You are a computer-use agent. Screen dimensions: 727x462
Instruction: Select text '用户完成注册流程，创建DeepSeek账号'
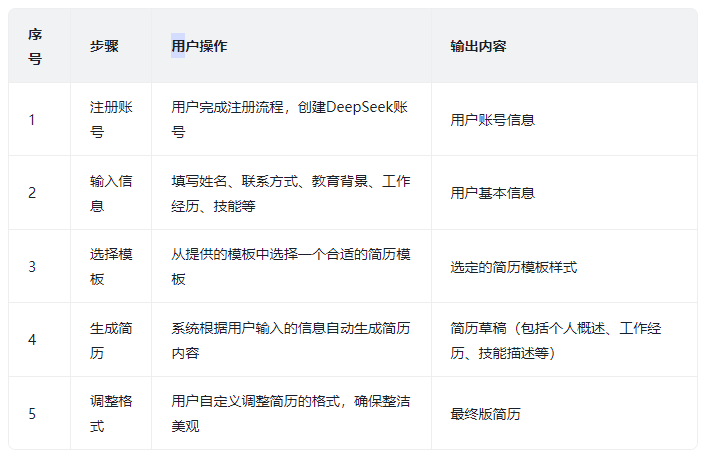[289, 120]
